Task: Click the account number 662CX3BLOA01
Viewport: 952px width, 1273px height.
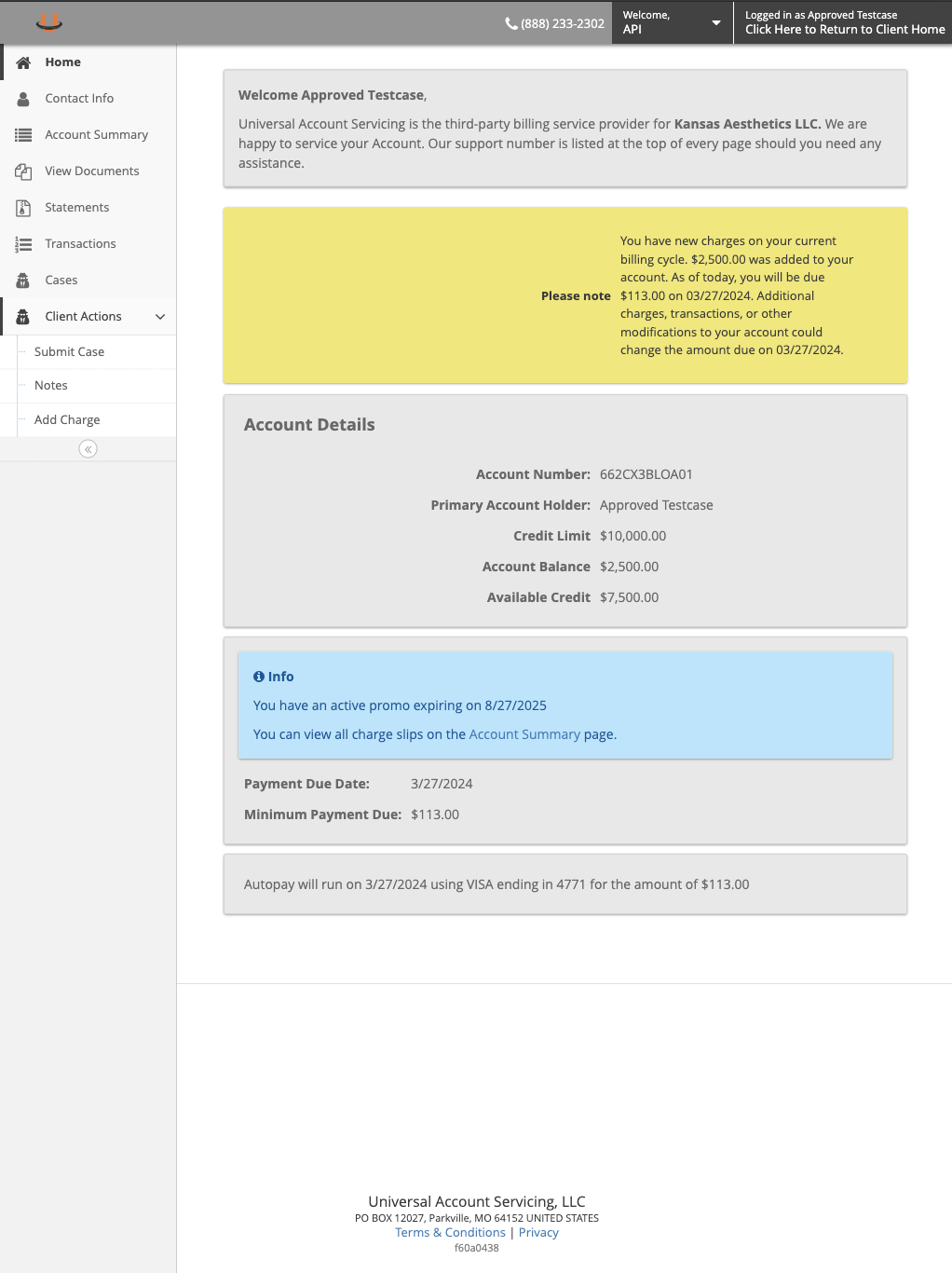Action: tap(646, 474)
